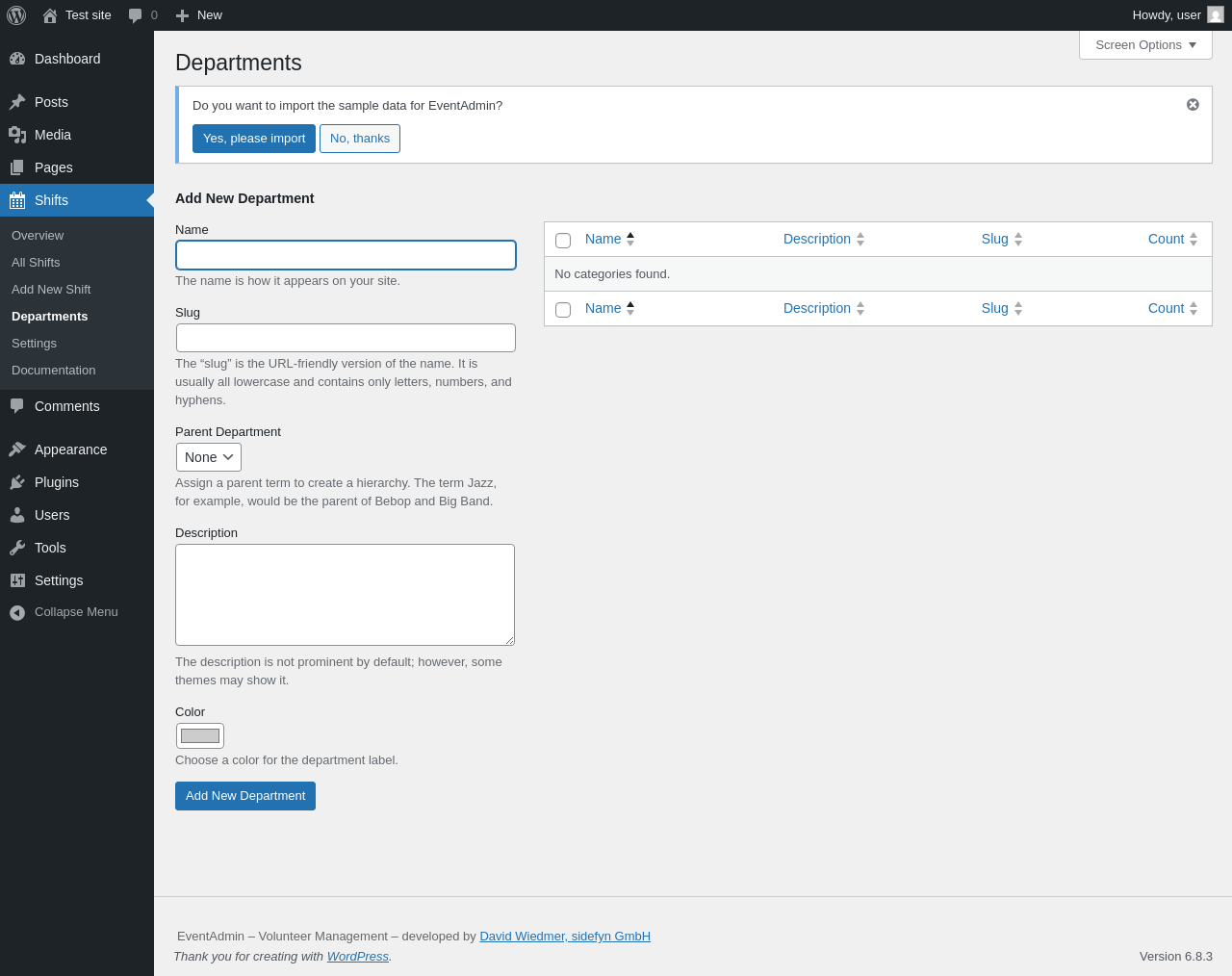Focus the Slug text field
Viewport: 1232px width, 976px height.
[x=346, y=338]
